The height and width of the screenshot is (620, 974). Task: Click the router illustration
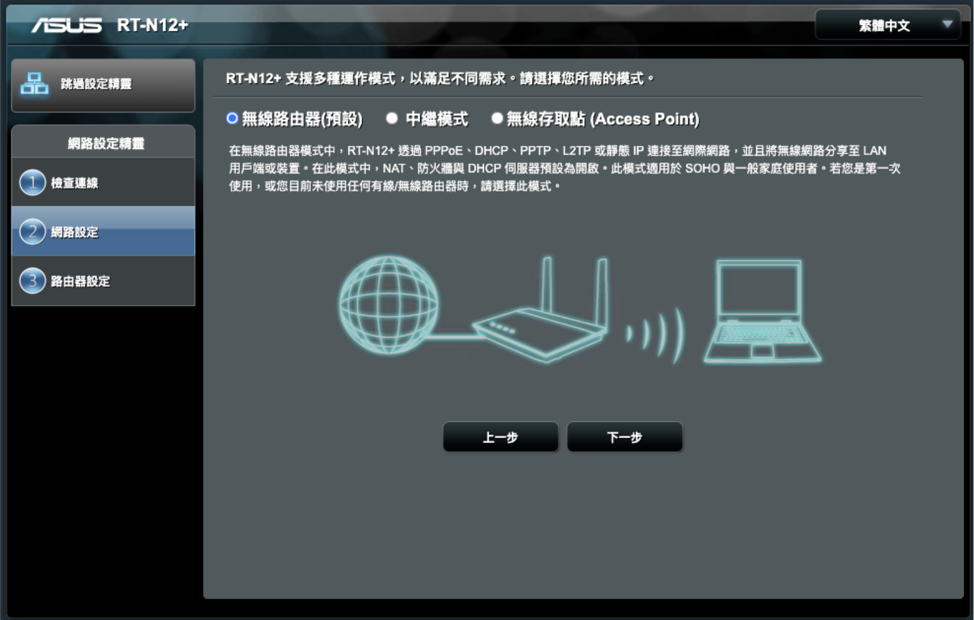click(x=540, y=309)
